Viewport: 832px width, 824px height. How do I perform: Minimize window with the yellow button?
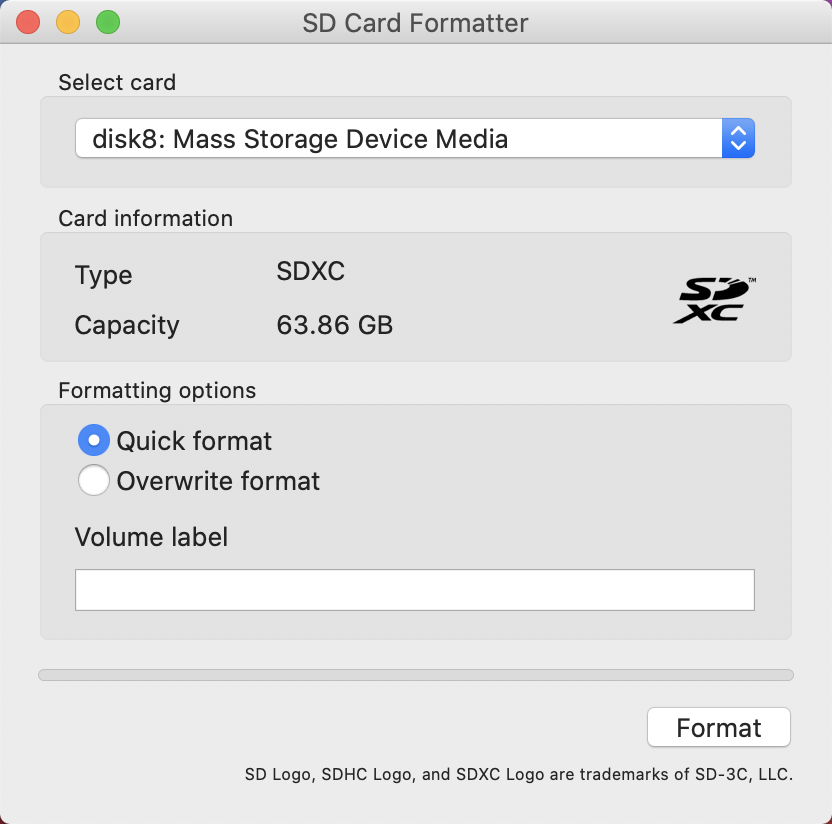point(68,23)
